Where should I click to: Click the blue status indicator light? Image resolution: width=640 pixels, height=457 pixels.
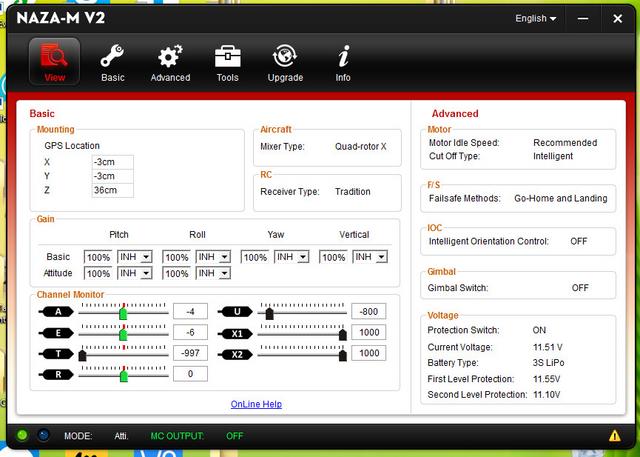tap(43, 435)
